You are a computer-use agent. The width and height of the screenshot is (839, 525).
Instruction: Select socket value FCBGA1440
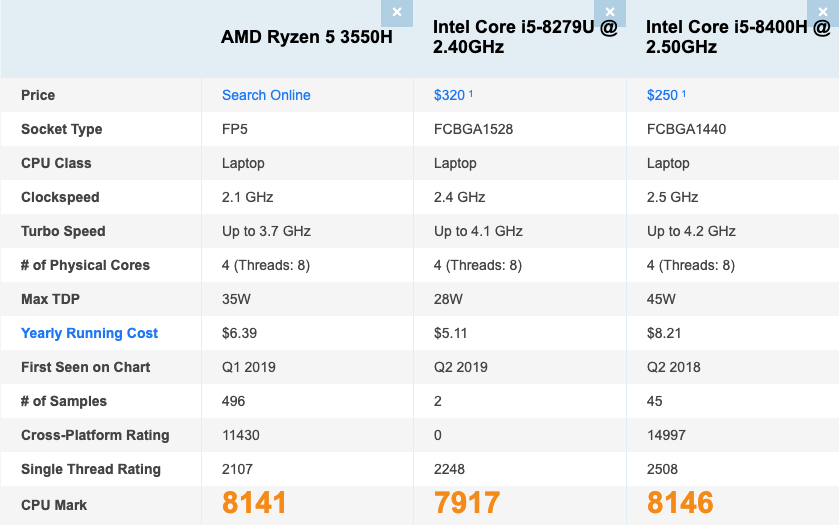pos(687,129)
